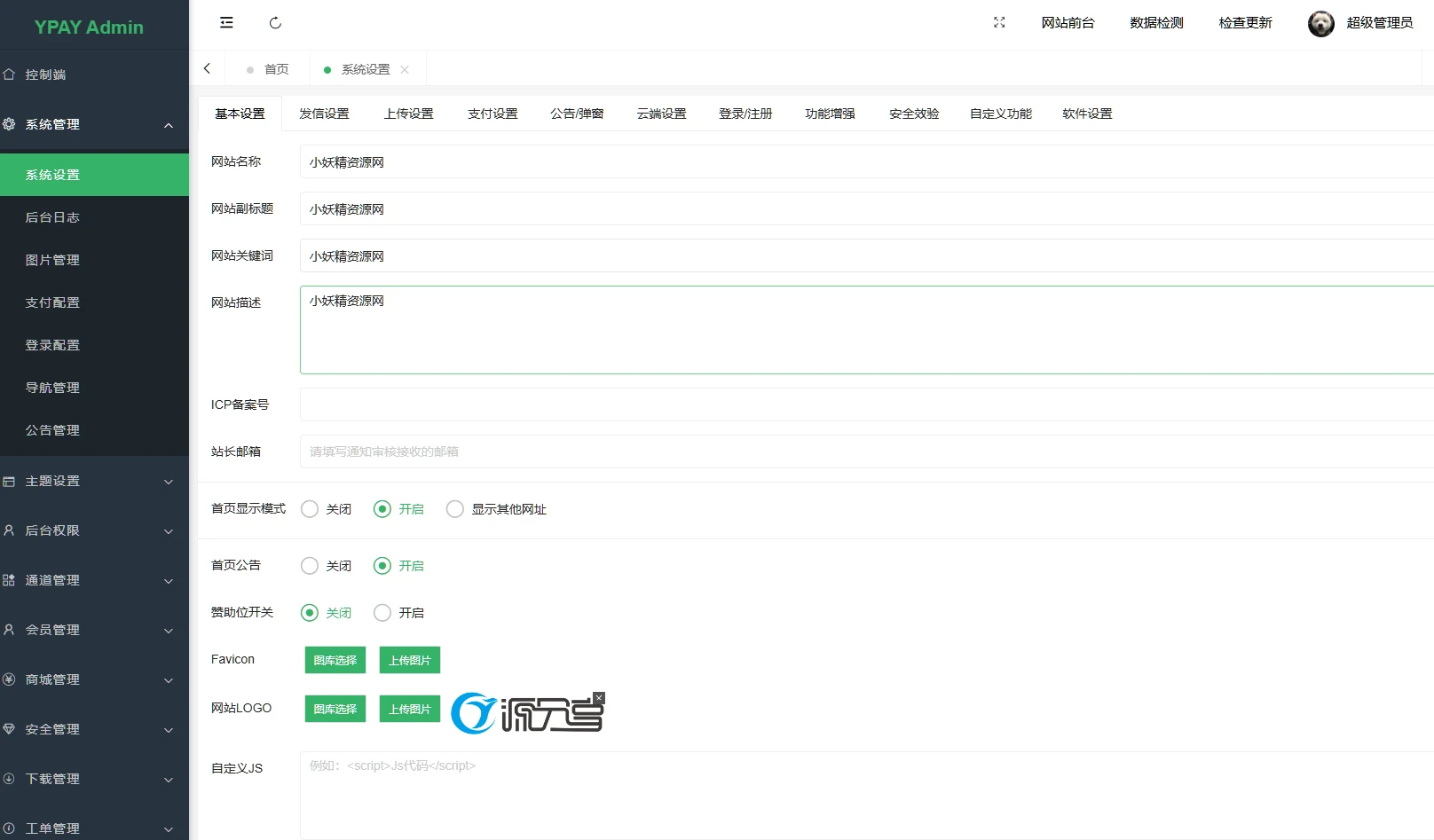
Task: Switch to the 登录/注册 tab
Action: tap(745, 114)
